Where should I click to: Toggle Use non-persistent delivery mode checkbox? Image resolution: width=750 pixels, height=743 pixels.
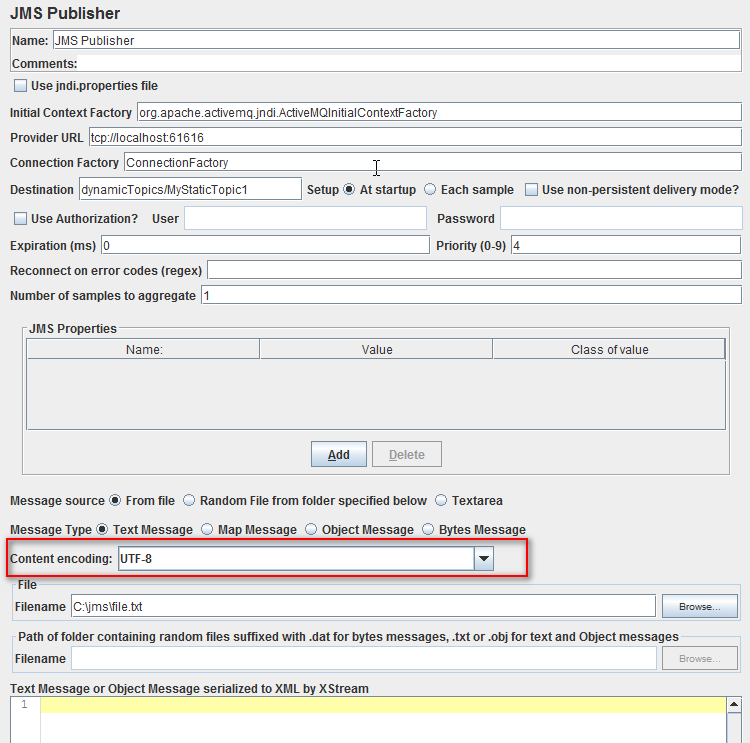pyautogui.click(x=532, y=190)
